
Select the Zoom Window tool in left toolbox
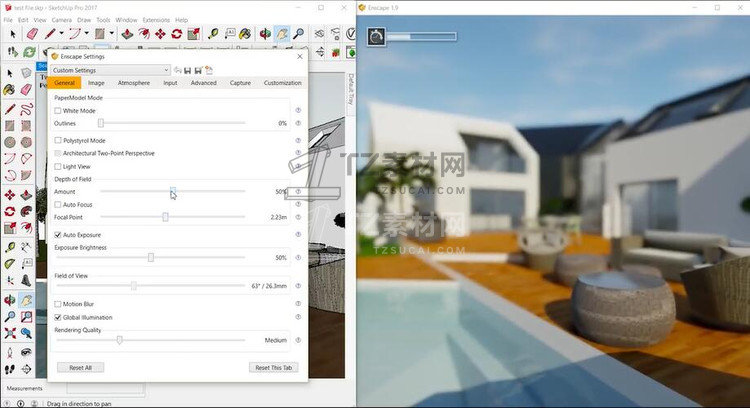coord(26,317)
